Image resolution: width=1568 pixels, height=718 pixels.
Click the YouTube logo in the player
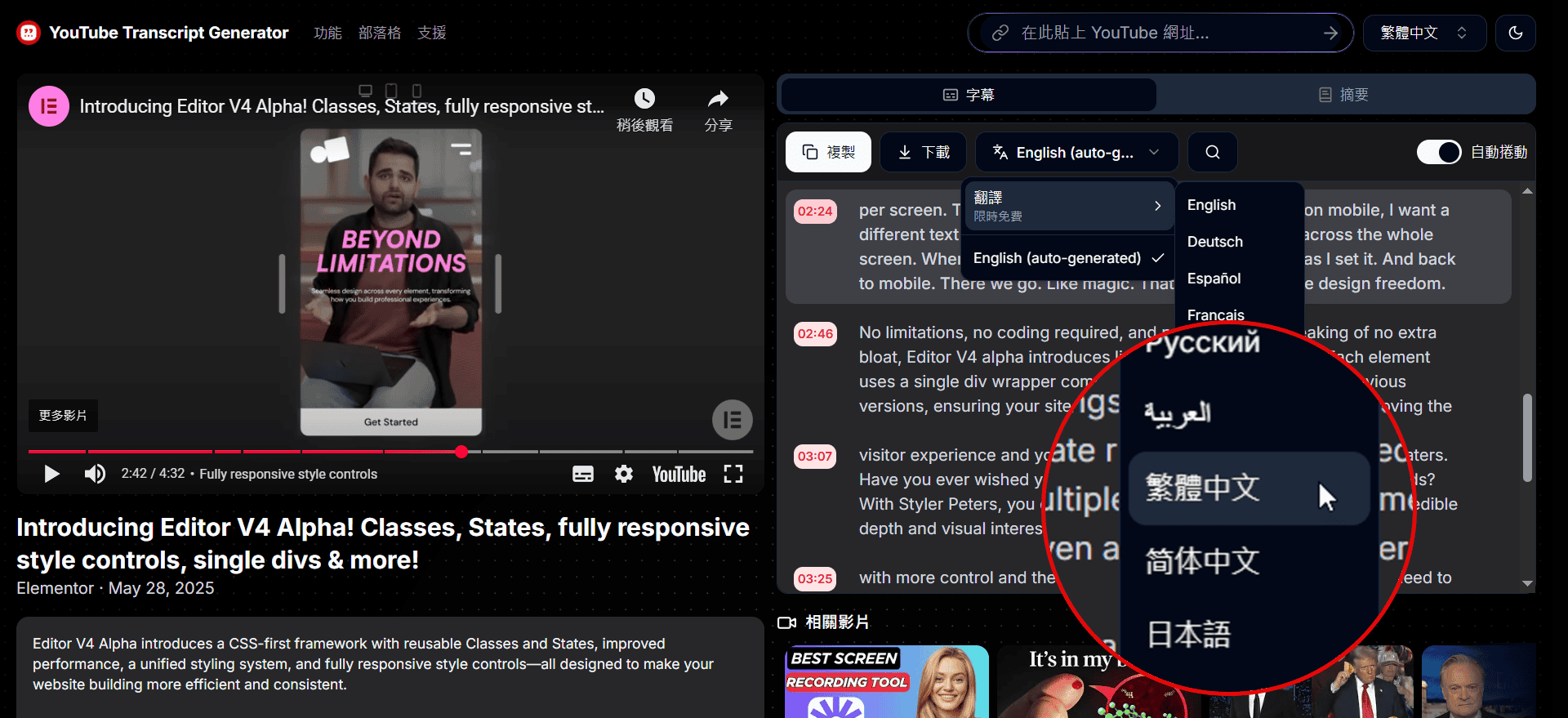[679, 474]
